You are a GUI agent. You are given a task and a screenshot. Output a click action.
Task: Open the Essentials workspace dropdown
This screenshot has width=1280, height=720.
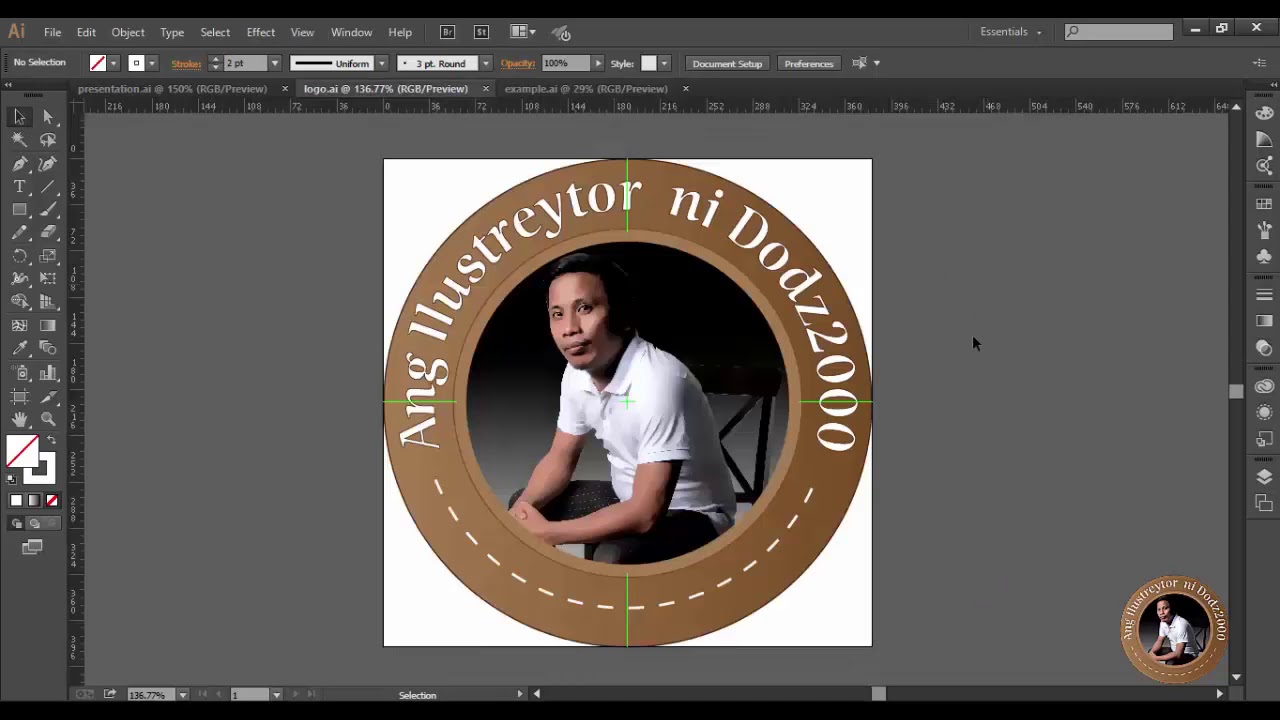click(1011, 32)
